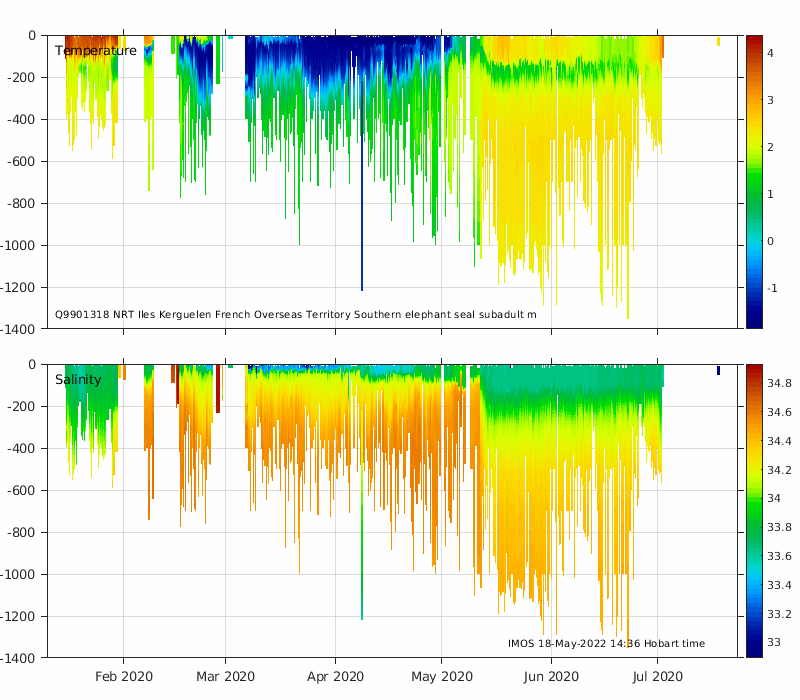Click the Apr 2020 x-axis label
The height and width of the screenshot is (700, 800).
click(x=335, y=677)
